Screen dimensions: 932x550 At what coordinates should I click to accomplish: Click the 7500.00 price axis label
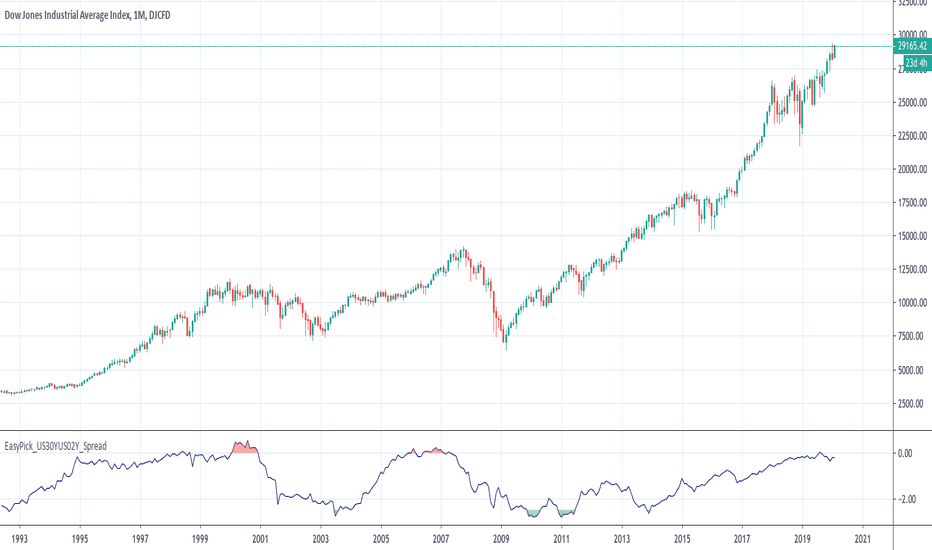[x=912, y=337]
